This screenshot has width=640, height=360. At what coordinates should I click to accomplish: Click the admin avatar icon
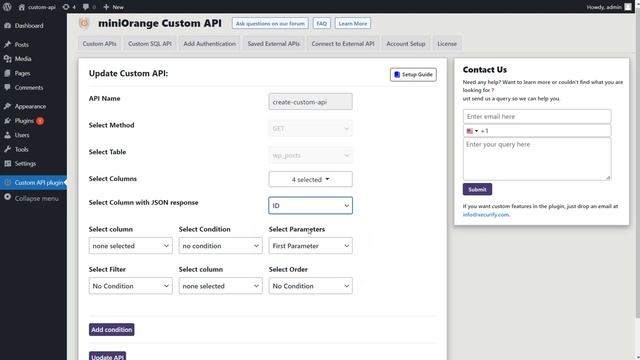[628, 7]
